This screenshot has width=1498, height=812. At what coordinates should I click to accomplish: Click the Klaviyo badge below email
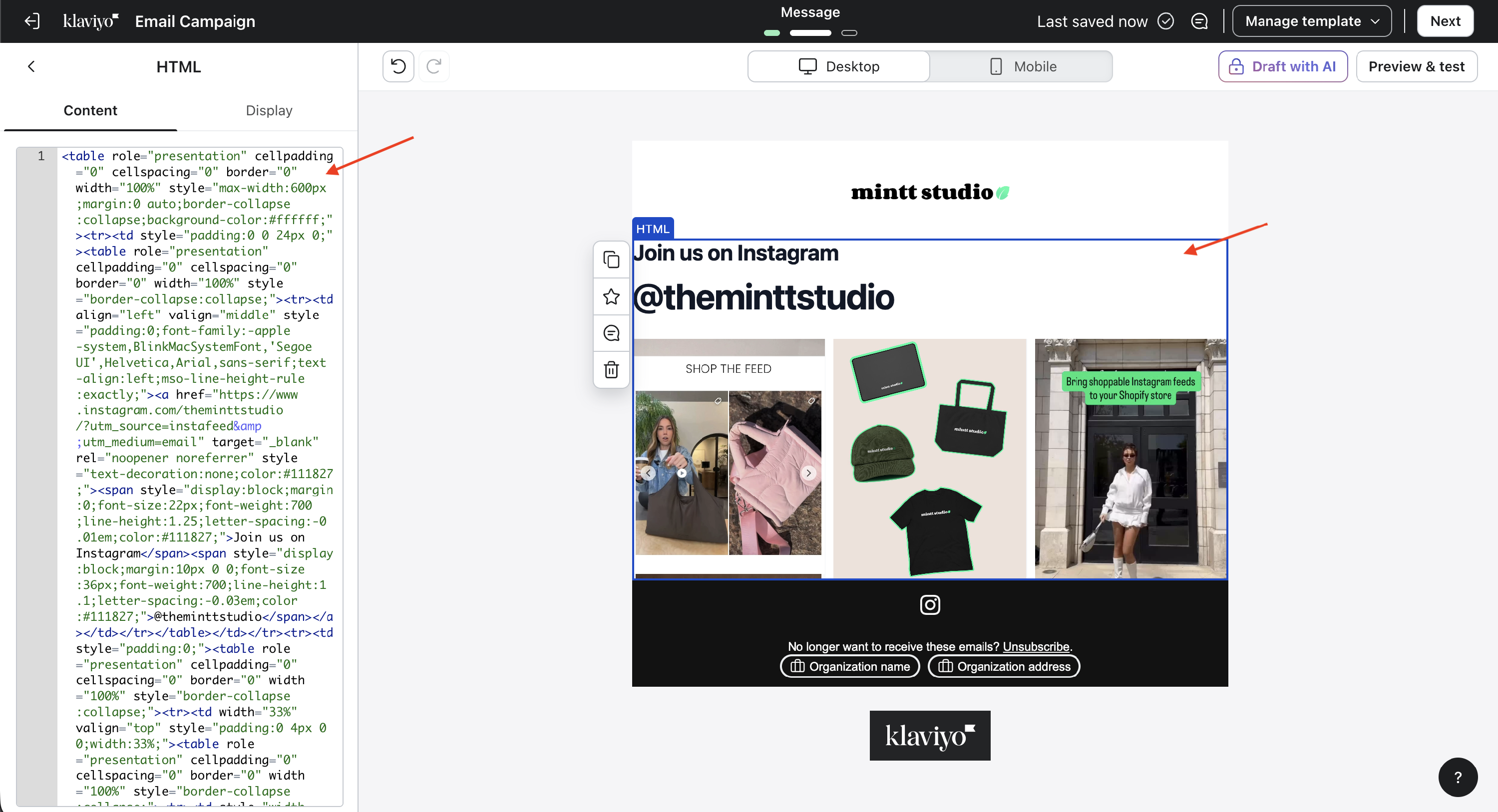click(929, 735)
